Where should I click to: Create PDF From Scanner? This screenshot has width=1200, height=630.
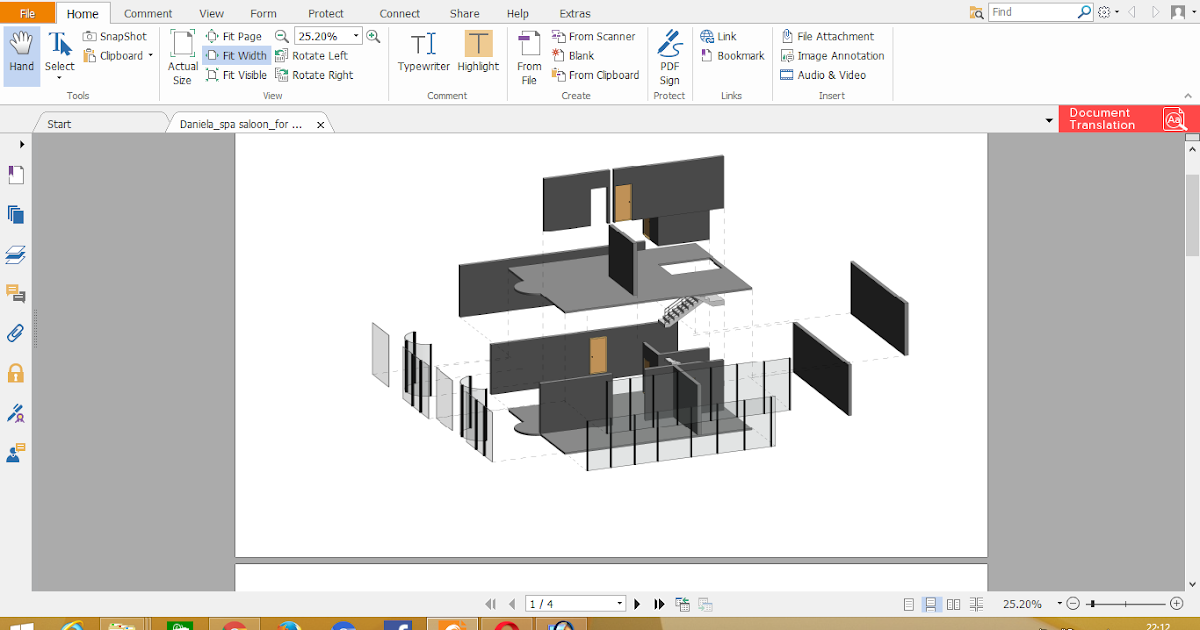coord(597,36)
